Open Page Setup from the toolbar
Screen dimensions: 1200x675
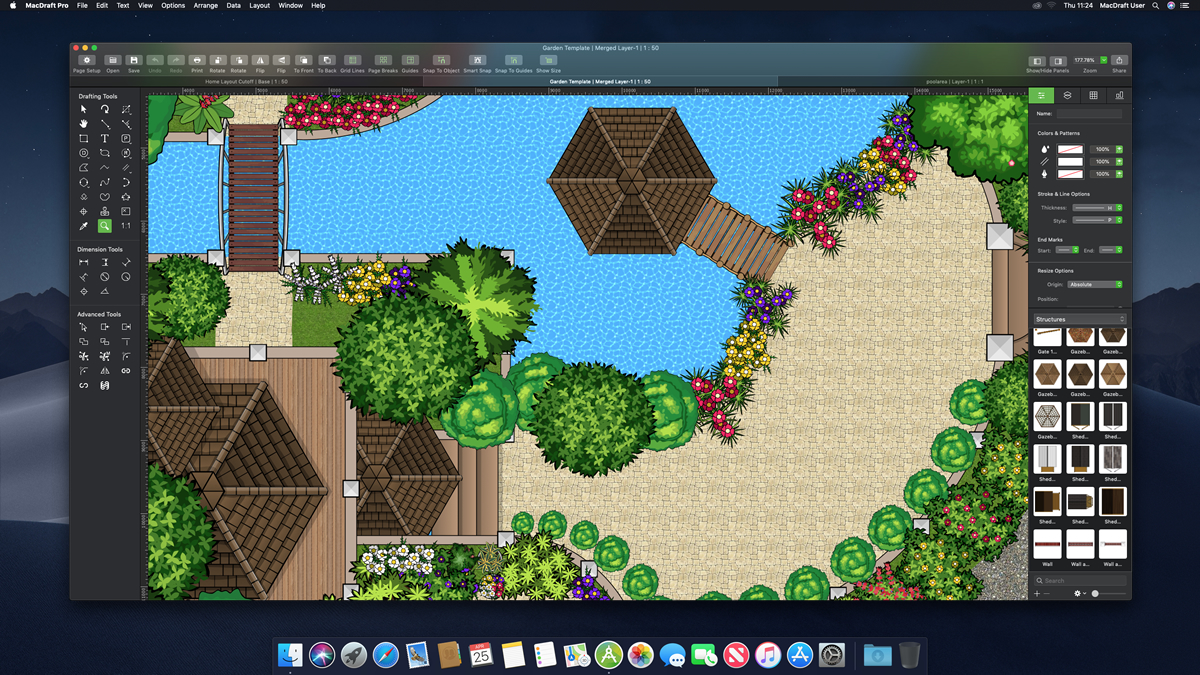point(87,64)
